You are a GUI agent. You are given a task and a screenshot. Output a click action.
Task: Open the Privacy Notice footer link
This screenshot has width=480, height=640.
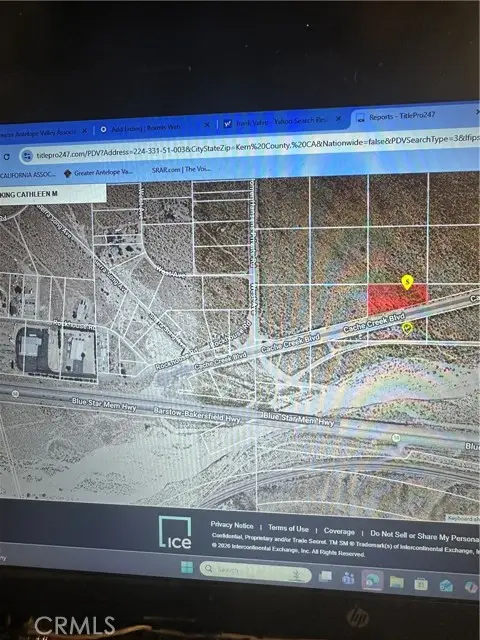pyautogui.click(x=231, y=525)
